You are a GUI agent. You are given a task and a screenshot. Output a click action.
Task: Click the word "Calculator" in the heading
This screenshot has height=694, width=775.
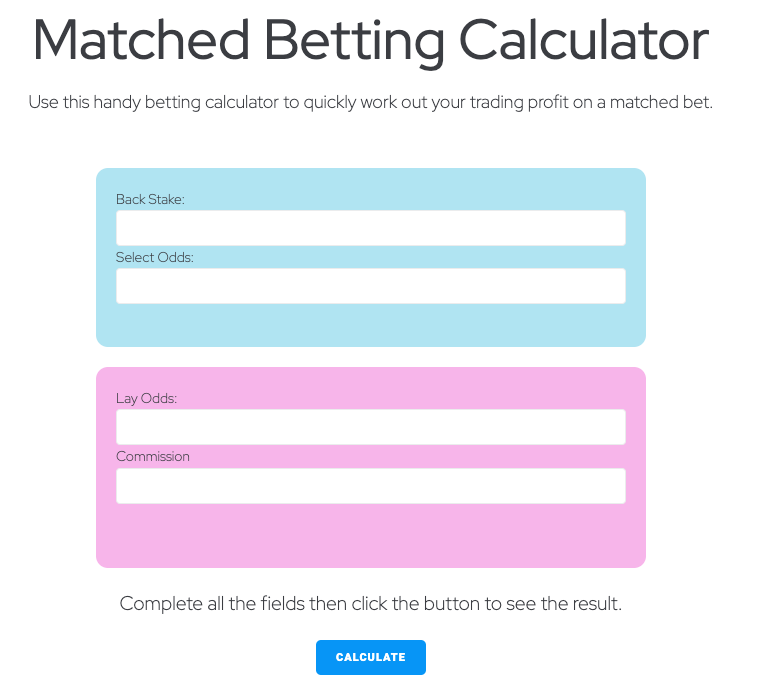[x=584, y=42]
